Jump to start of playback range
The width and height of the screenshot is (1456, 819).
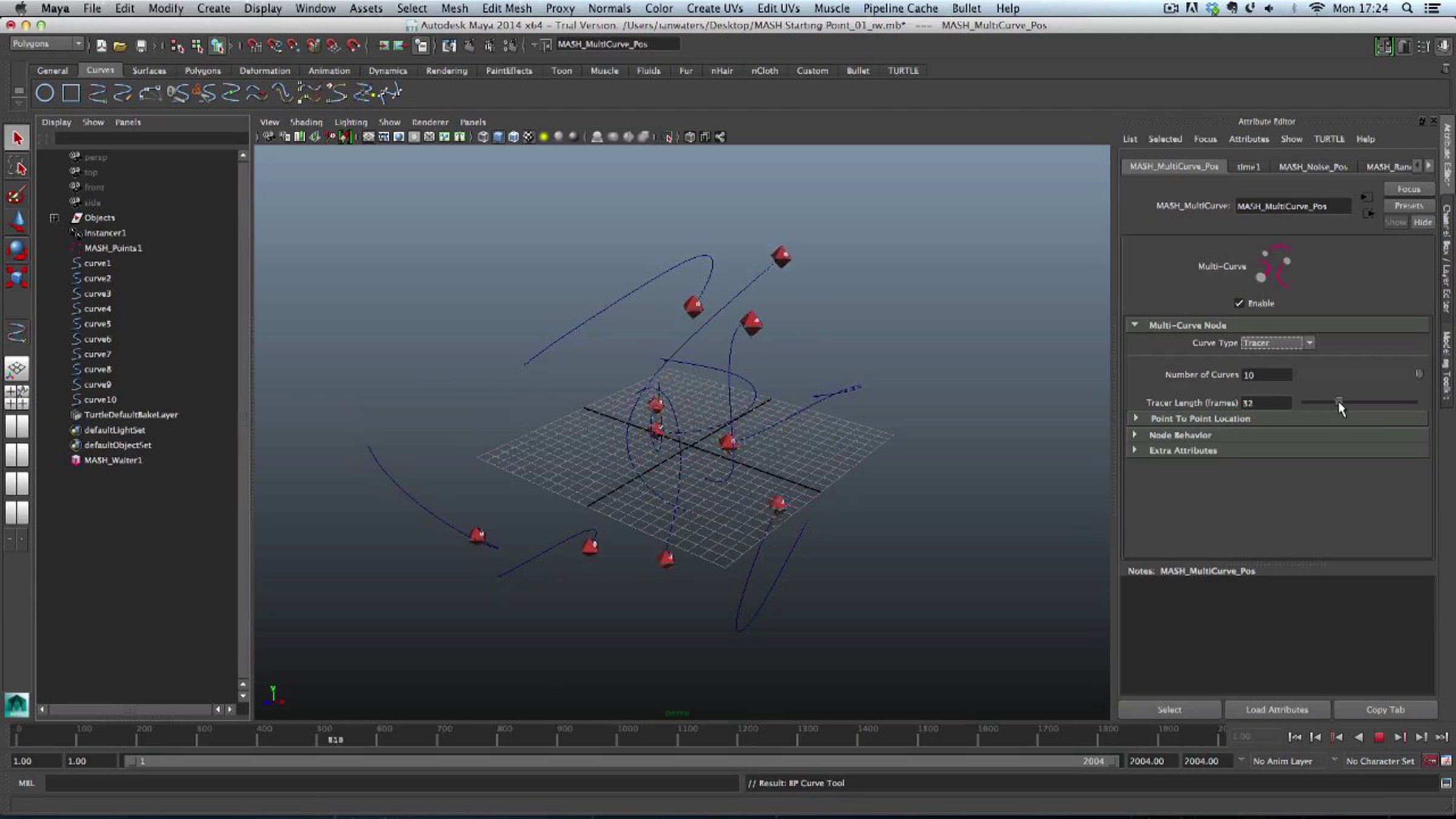coord(1294,737)
